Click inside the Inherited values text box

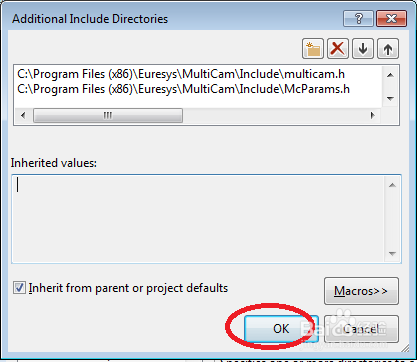pyautogui.click(x=199, y=219)
